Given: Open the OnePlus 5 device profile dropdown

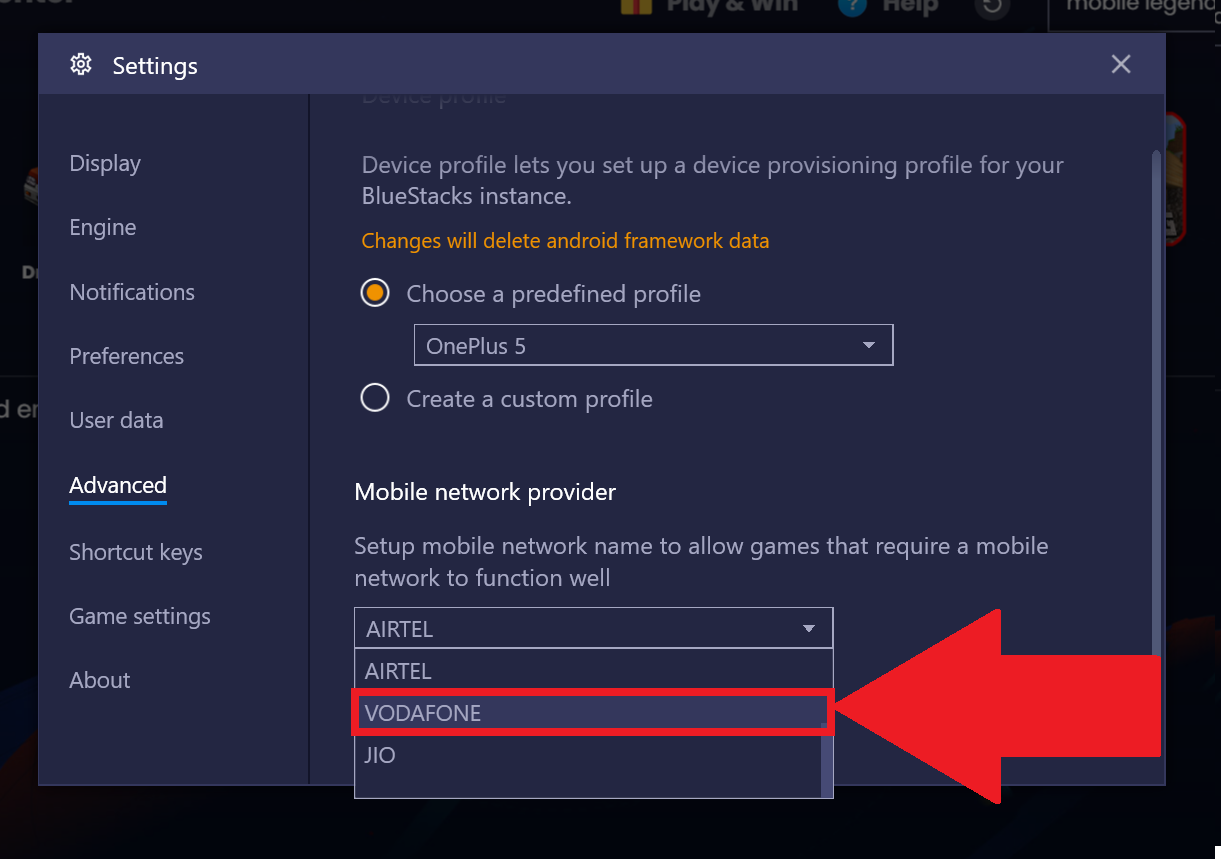Looking at the screenshot, I should [x=653, y=346].
